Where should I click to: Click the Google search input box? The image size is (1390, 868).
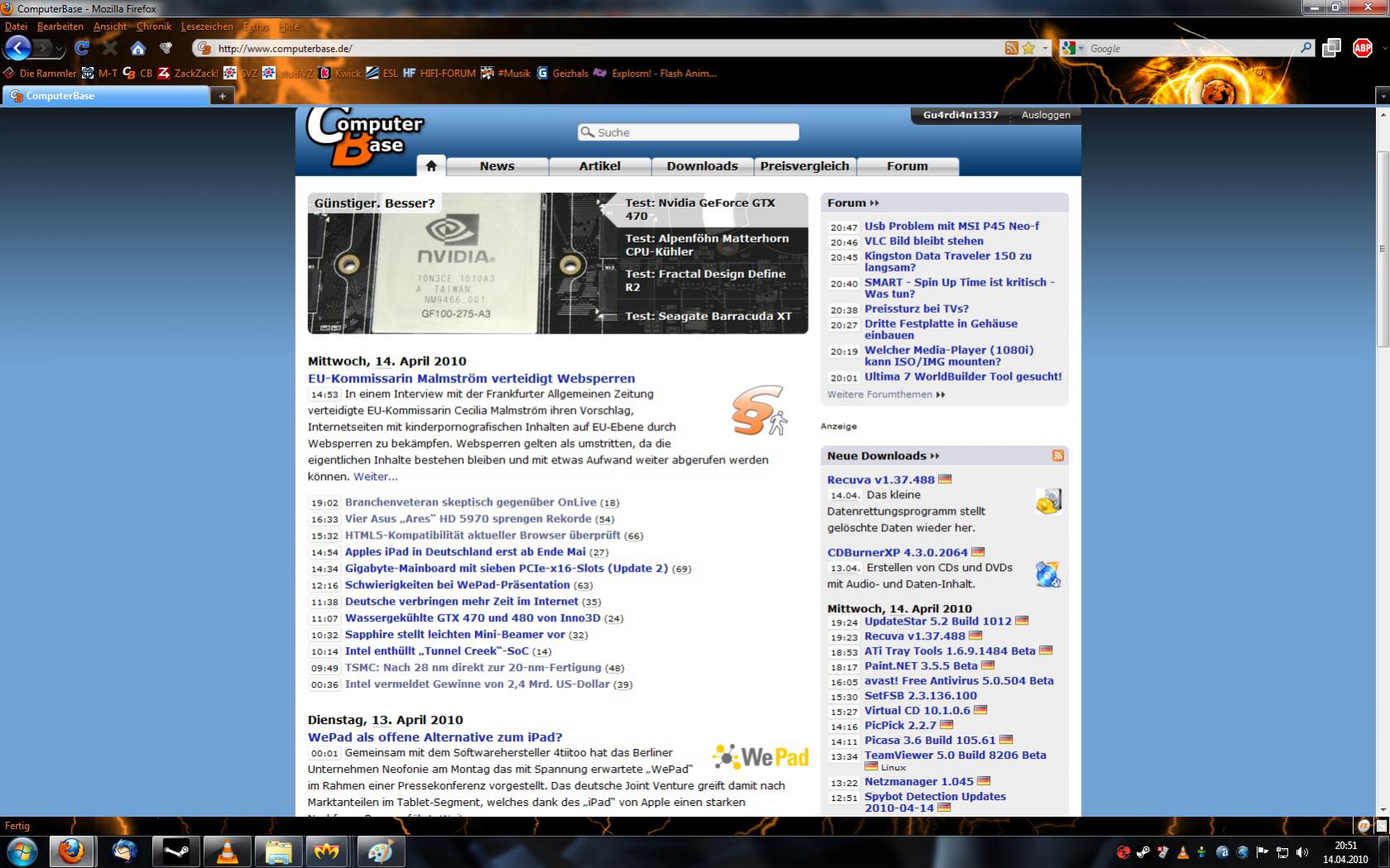coord(1192,49)
